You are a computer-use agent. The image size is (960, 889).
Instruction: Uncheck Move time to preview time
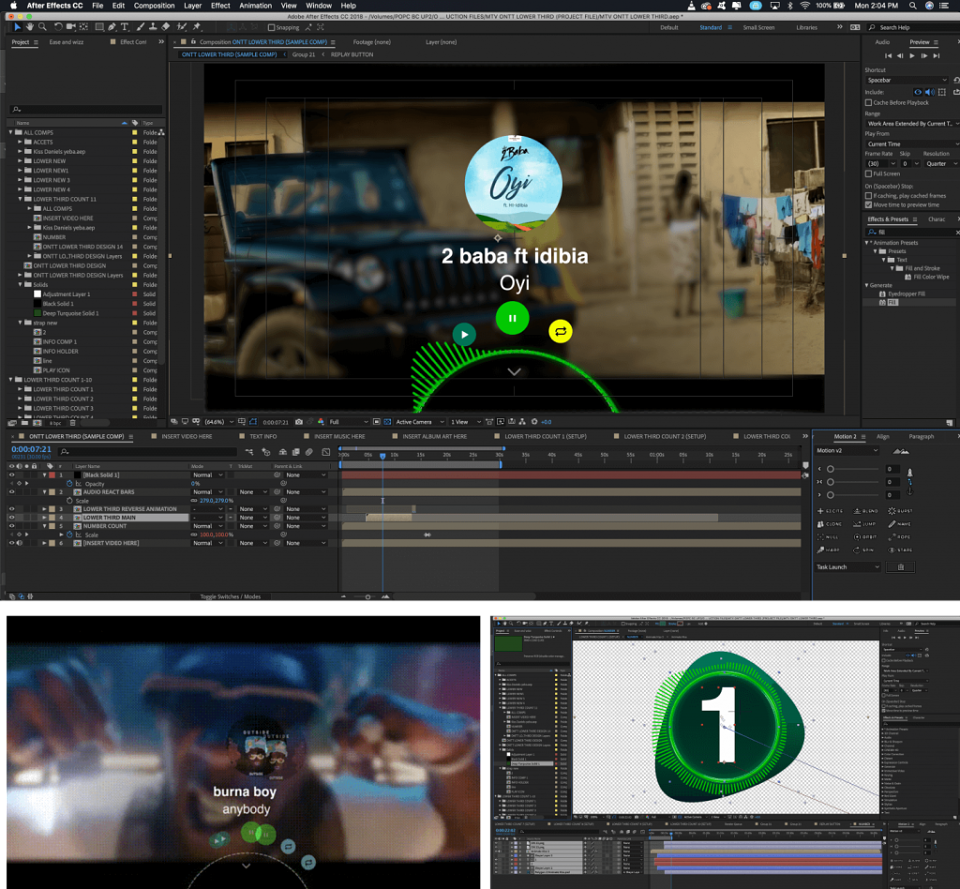click(x=868, y=205)
